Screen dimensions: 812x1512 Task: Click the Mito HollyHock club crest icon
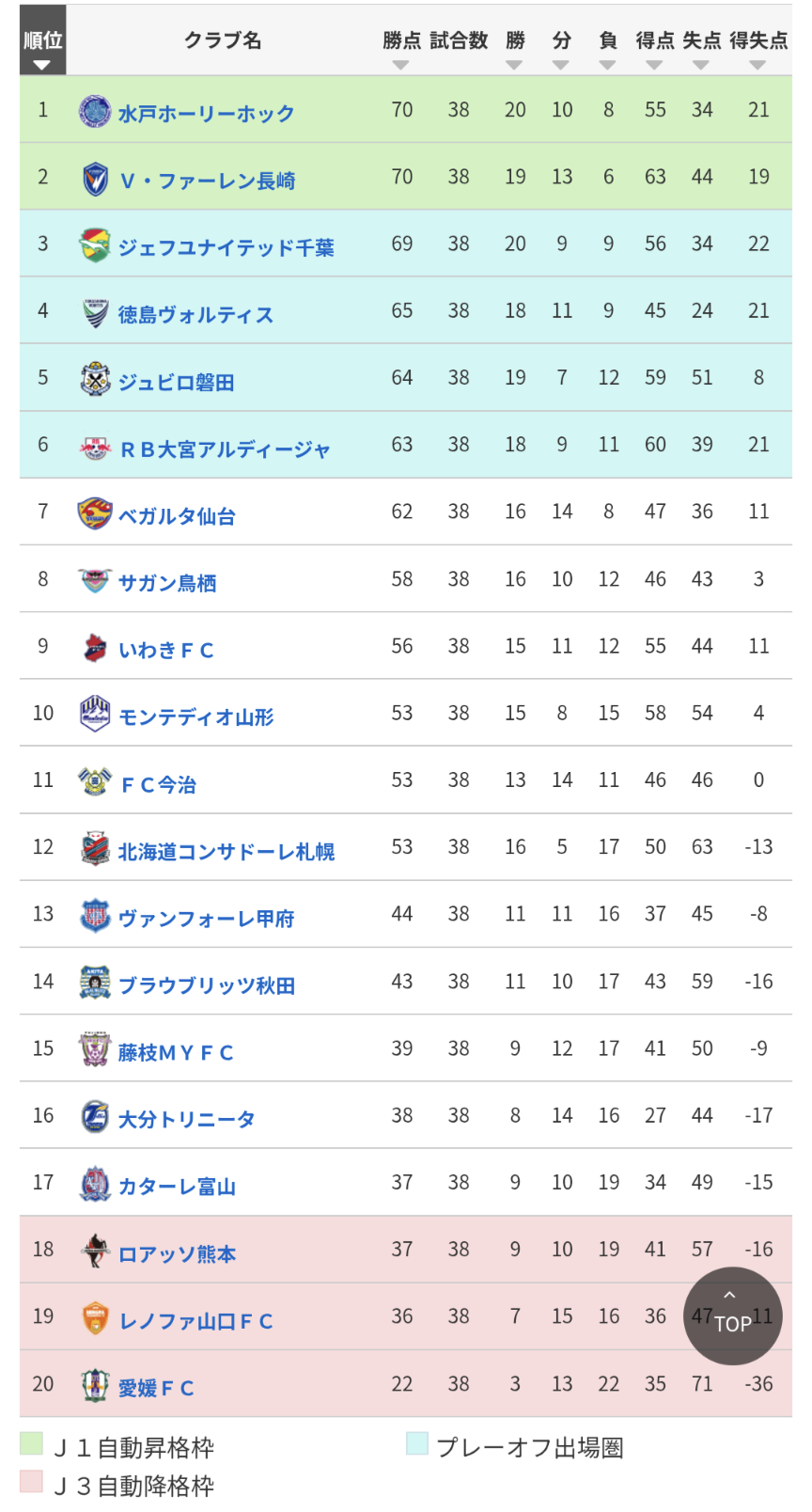(x=94, y=111)
